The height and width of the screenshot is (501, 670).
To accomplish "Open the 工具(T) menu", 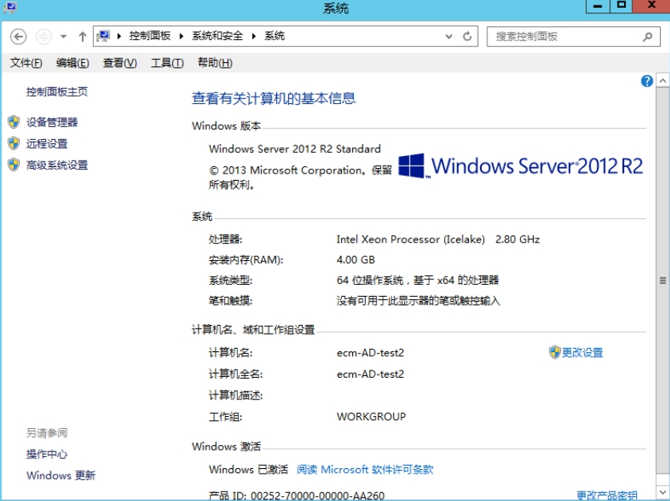I will pos(167,63).
